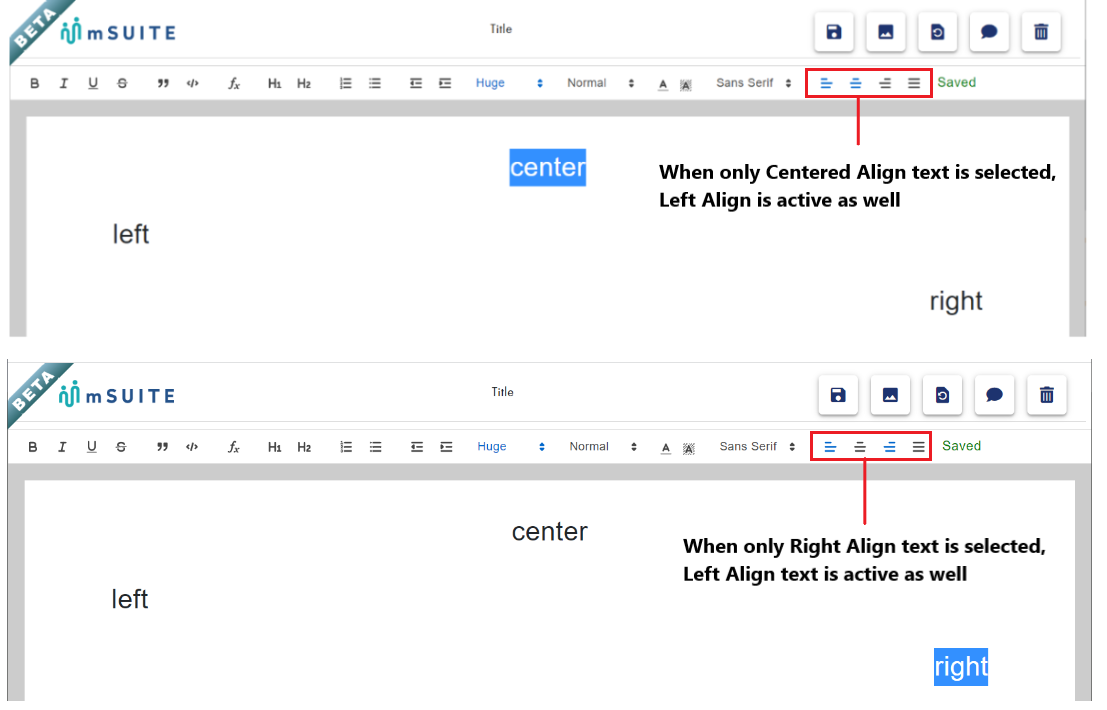Image resolution: width=1107 pixels, height=710 pixels.
Task: Delete the document with the trash icon
Action: coord(1040,31)
